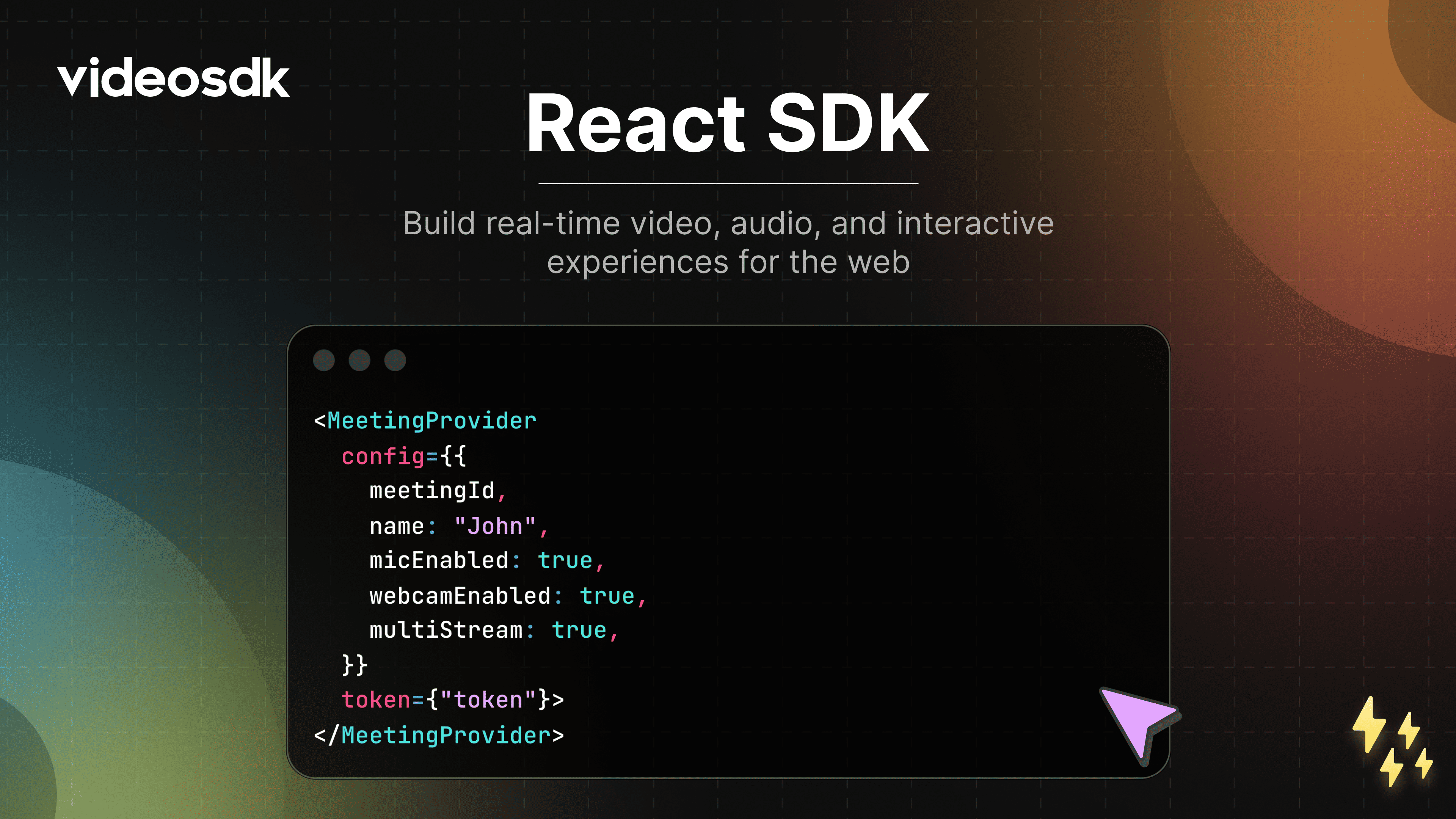Screen dimensions: 1456x819
Task: Click the closing double curly braces
Action: [x=355, y=665]
